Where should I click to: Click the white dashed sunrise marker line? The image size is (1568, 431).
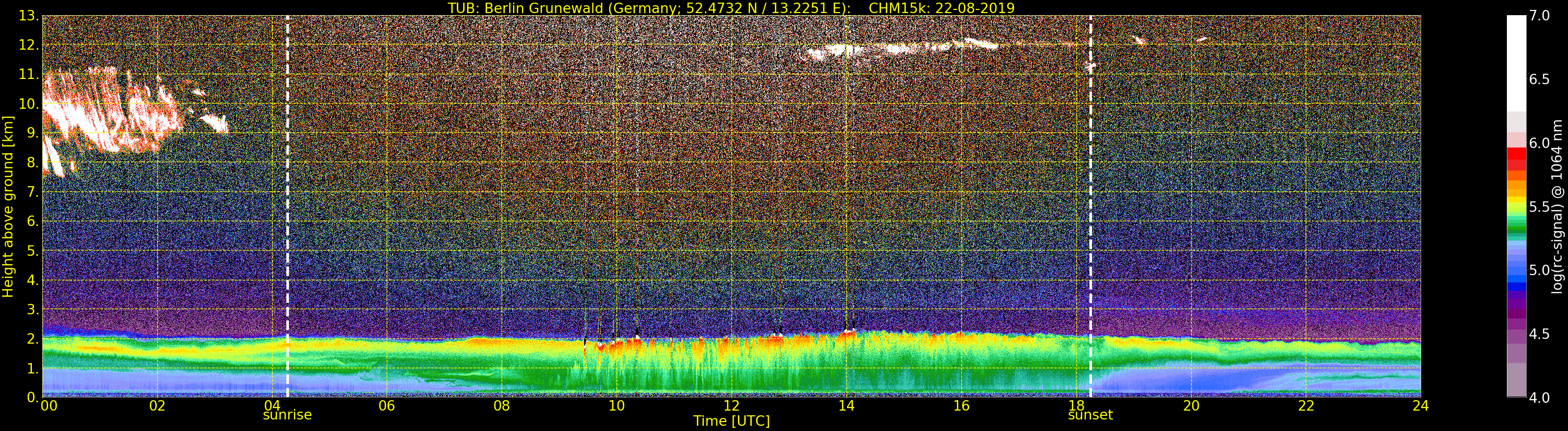click(x=287, y=206)
